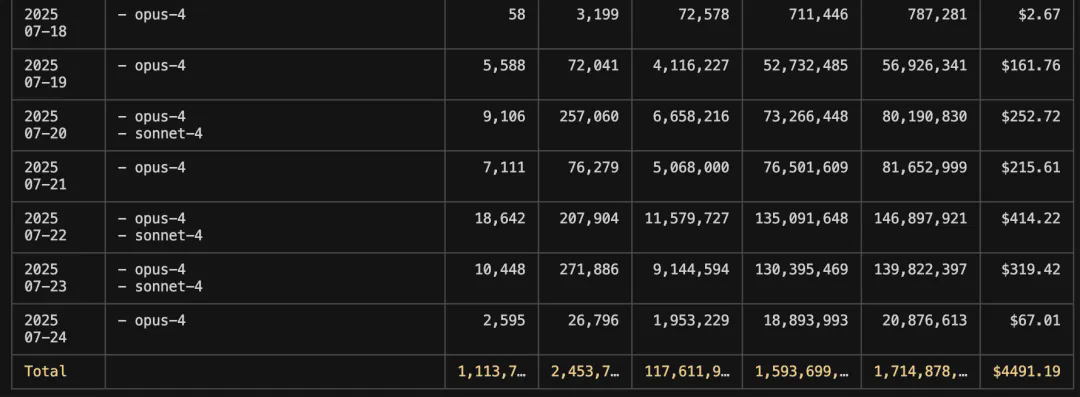The width and height of the screenshot is (1080, 397).
Task: Select the 2025 07-18 date cell
Action: pos(45,23)
